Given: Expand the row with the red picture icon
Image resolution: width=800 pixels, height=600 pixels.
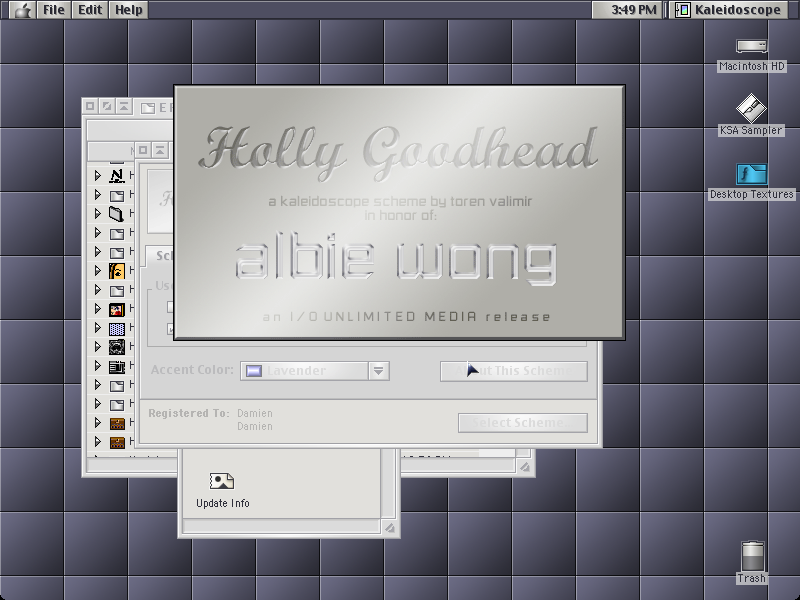Looking at the screenshot, I should tap(97, 309).
